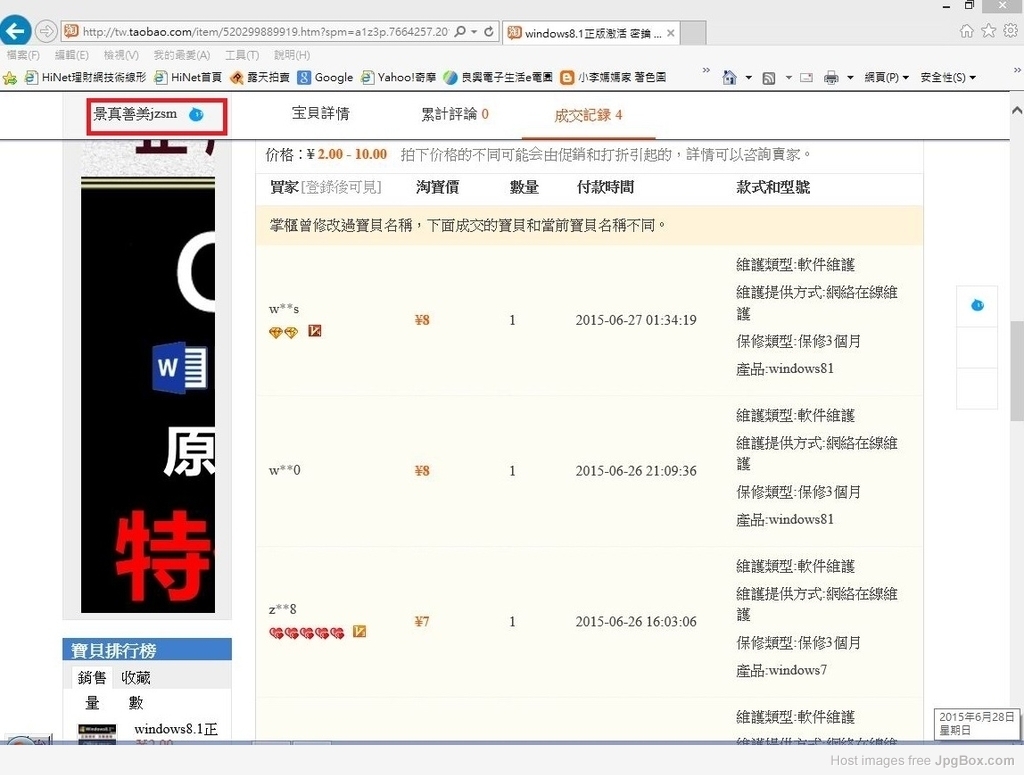The height and width of the screenshot is (775, 1024).
Task: Open the 我的最愛(A) menu
Action: point(181,55)
